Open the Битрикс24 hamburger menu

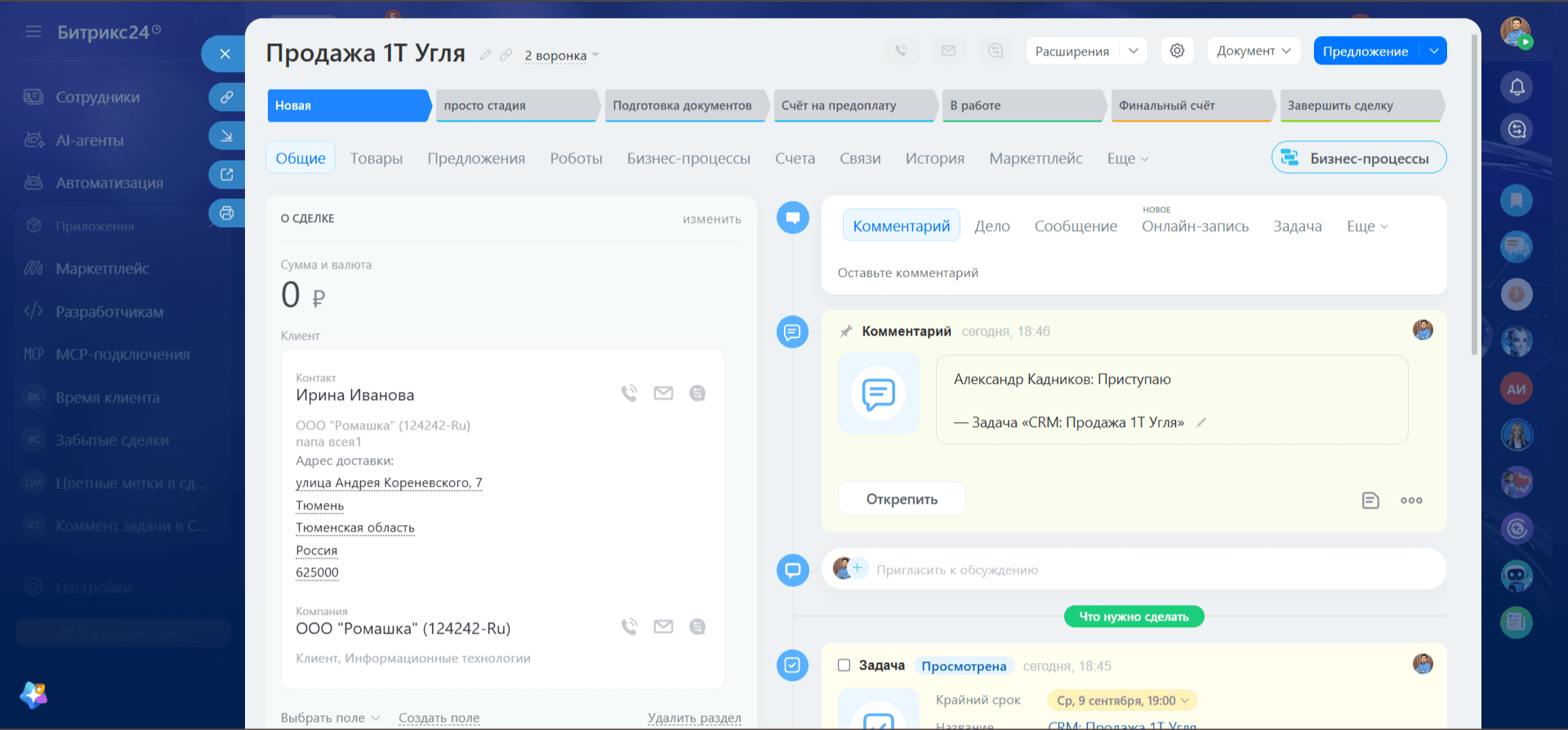(33, 31)
